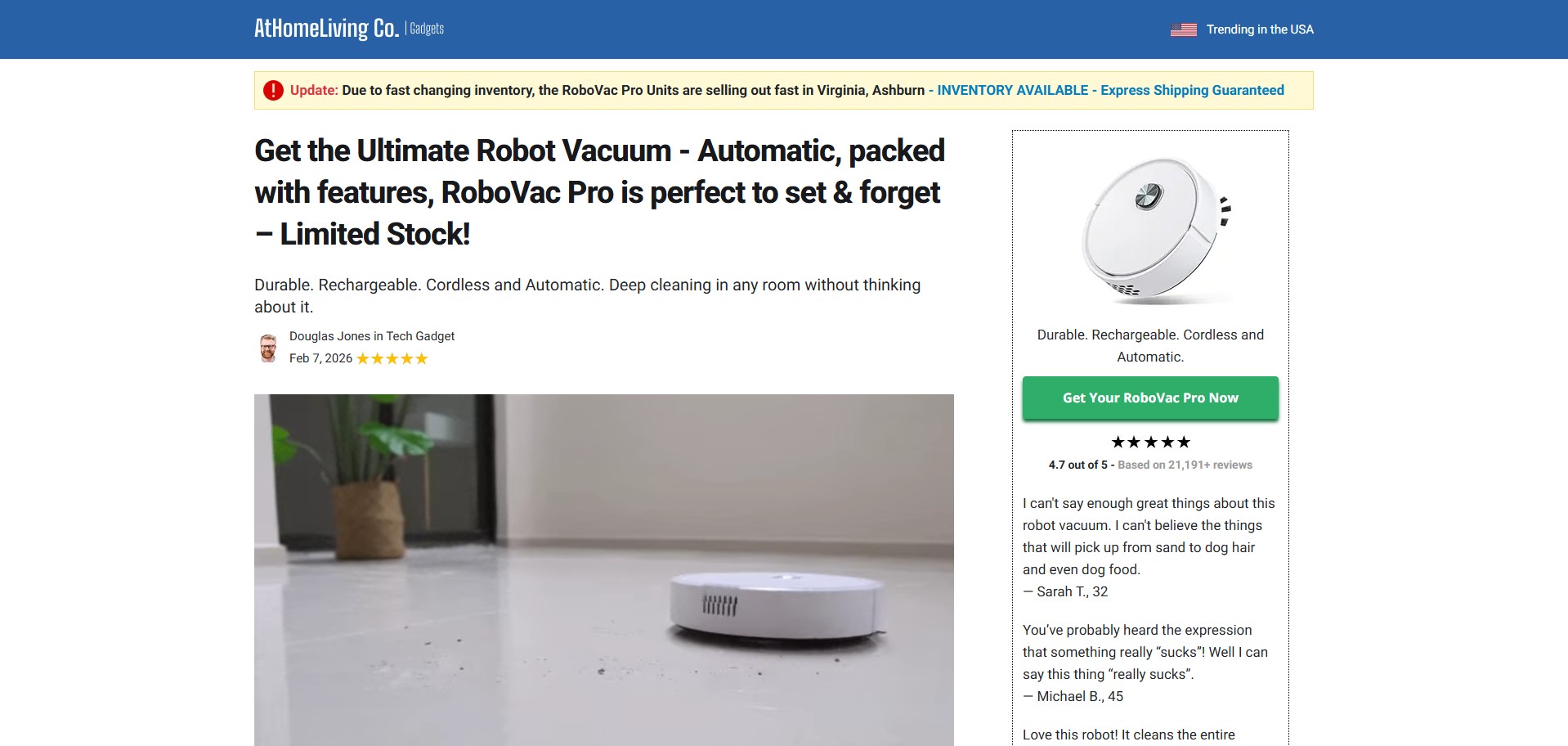This screenshot has height=746, width=1568.
Task: Click the Update inventory notice banner
Action: pos(783,90)
